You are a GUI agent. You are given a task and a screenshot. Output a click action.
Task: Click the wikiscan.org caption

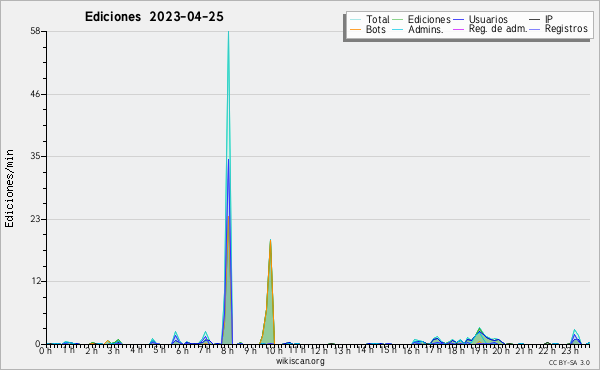(x=300, y=361)
